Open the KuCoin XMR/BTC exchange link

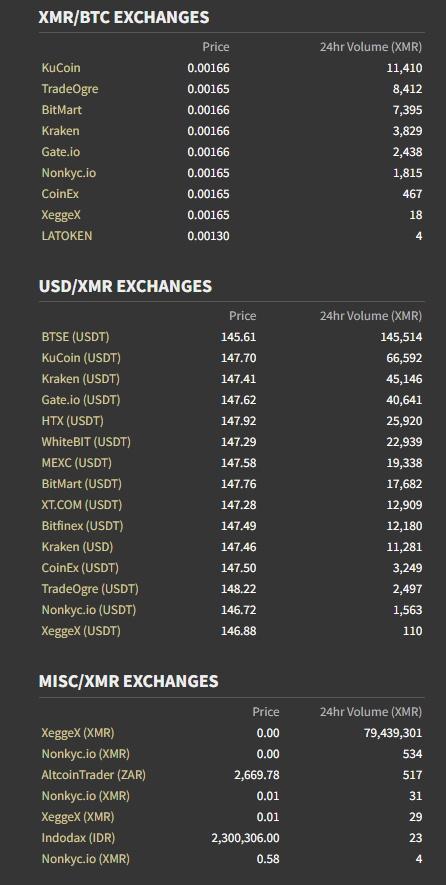(x=61, y=68)
